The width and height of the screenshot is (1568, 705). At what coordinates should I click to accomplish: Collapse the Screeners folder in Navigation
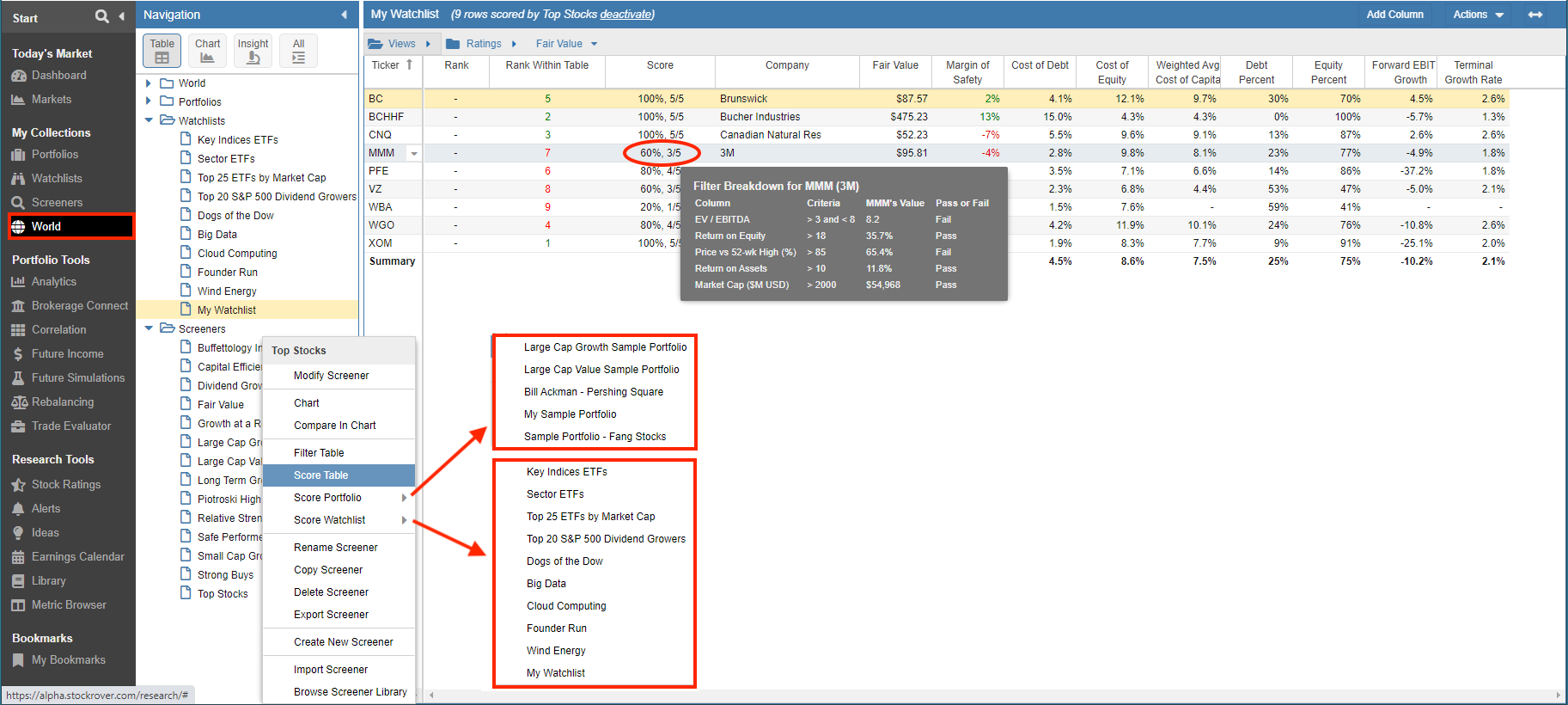[149, 328]
